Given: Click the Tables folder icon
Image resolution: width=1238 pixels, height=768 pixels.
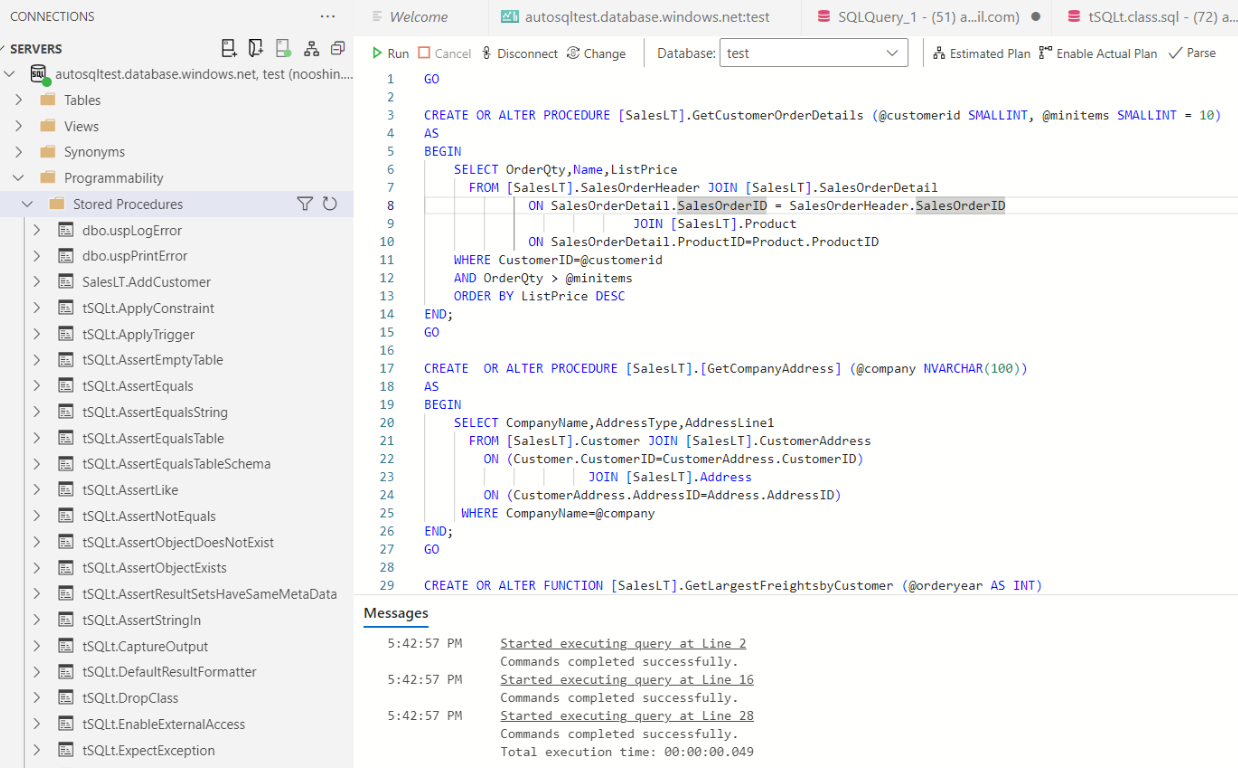Looking at the screenshot, I should pos(47,100).
